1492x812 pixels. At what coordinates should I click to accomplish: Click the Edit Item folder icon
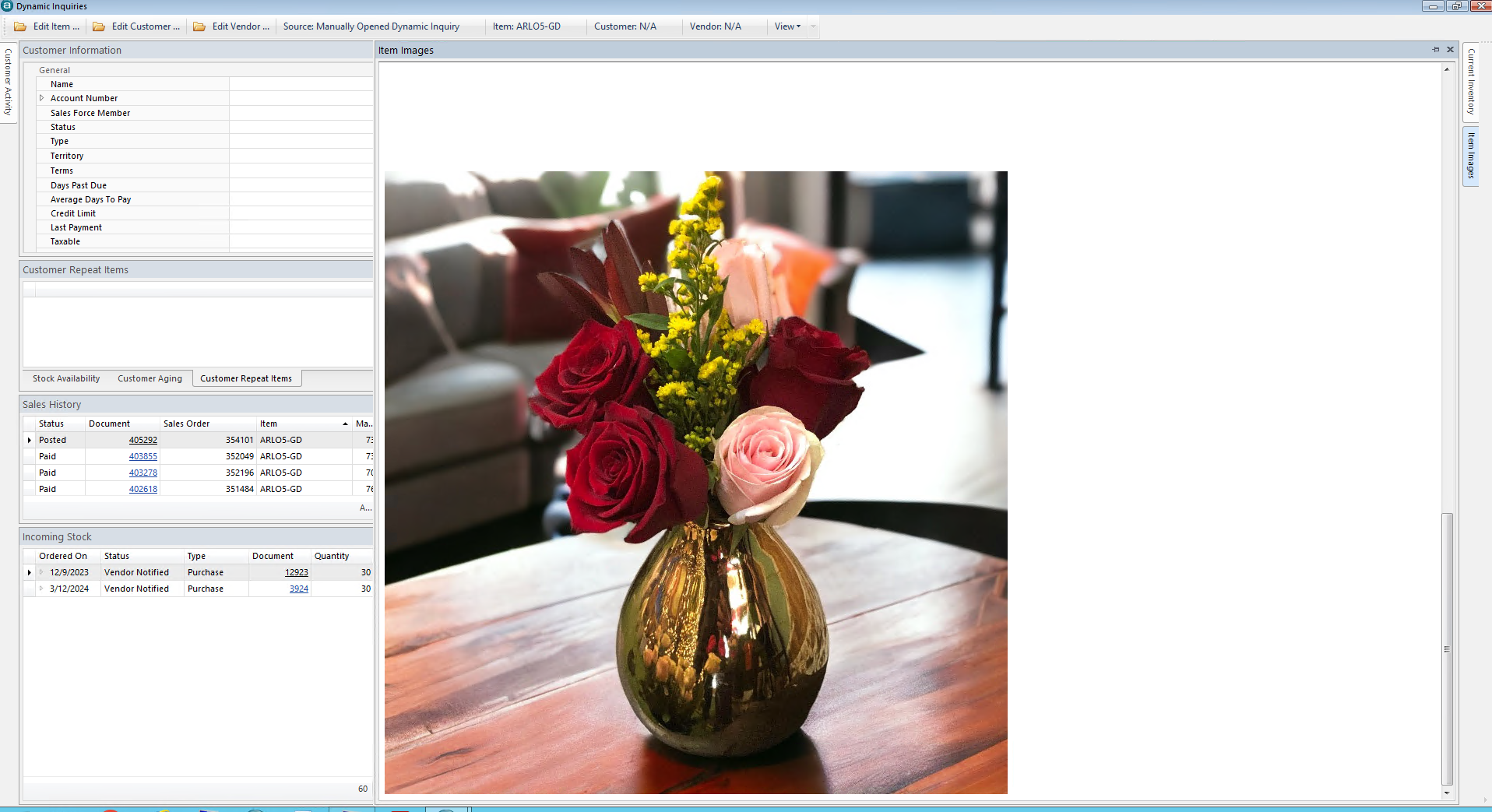click(20, 26)
